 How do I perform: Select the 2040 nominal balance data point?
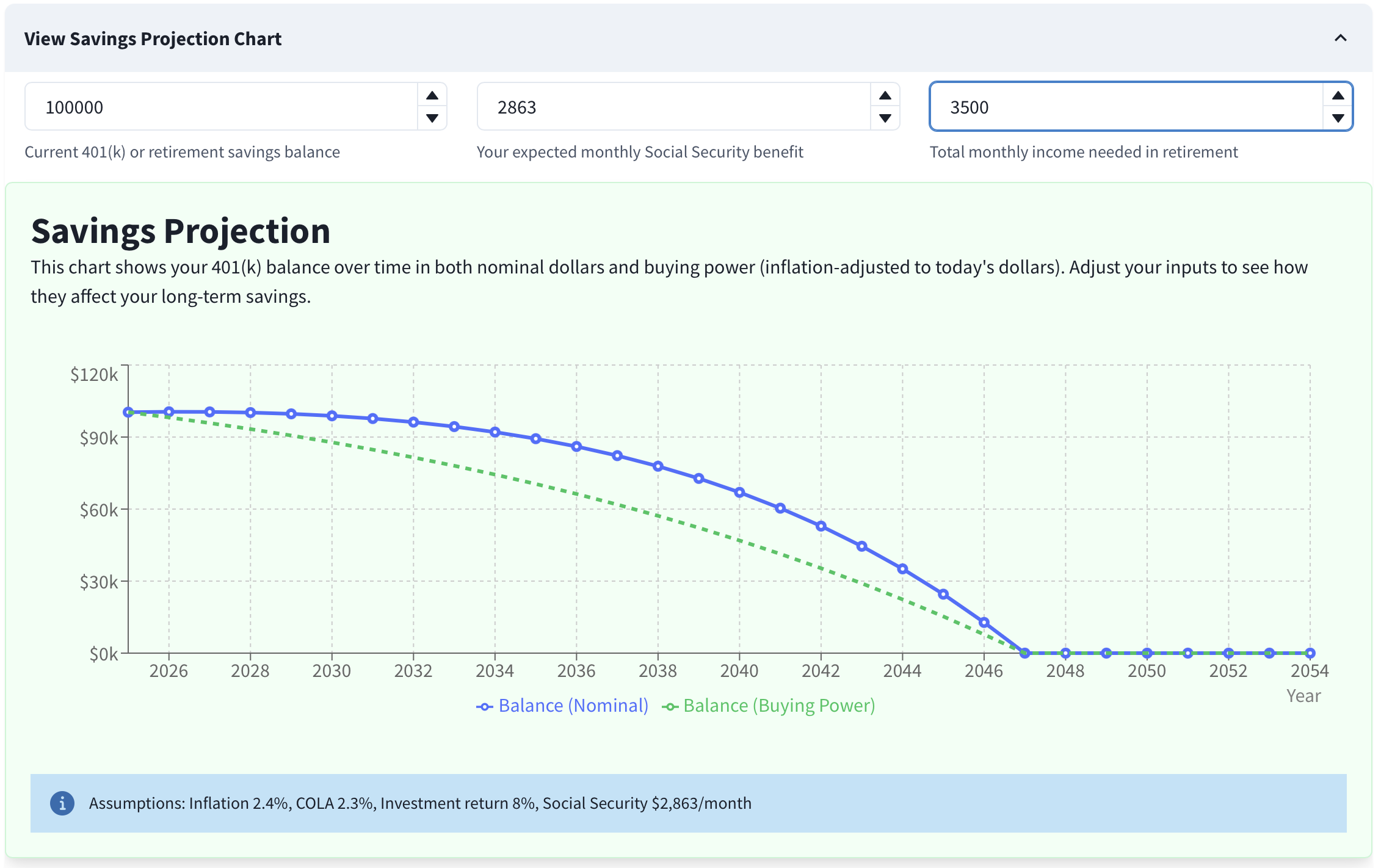[x=739, y=492]
